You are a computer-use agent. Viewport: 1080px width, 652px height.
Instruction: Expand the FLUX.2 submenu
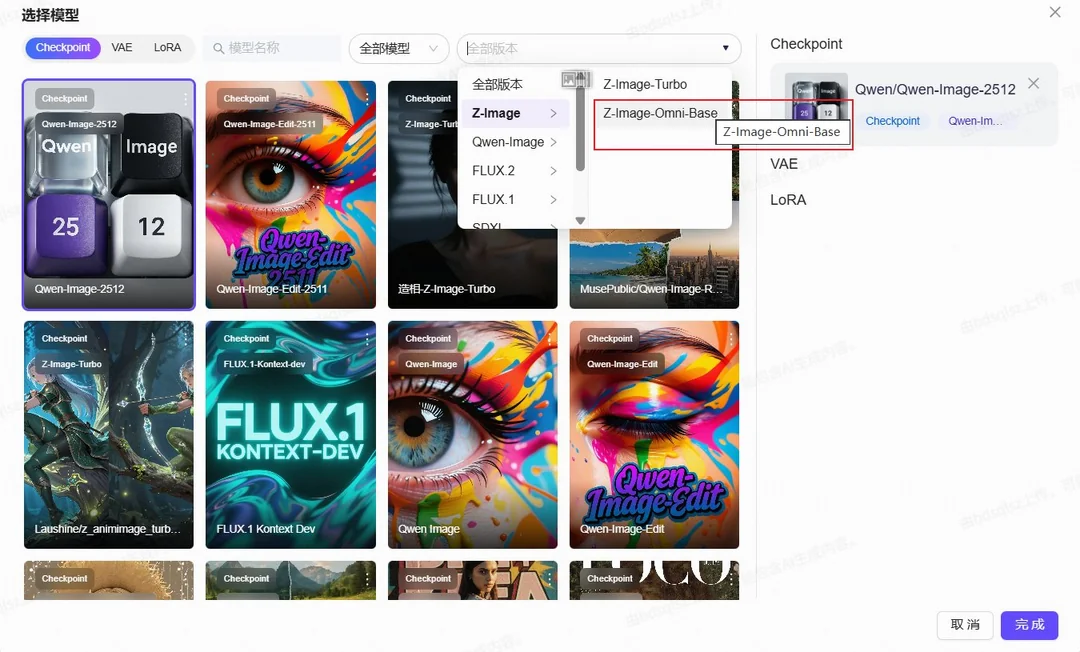coord(514,171)
